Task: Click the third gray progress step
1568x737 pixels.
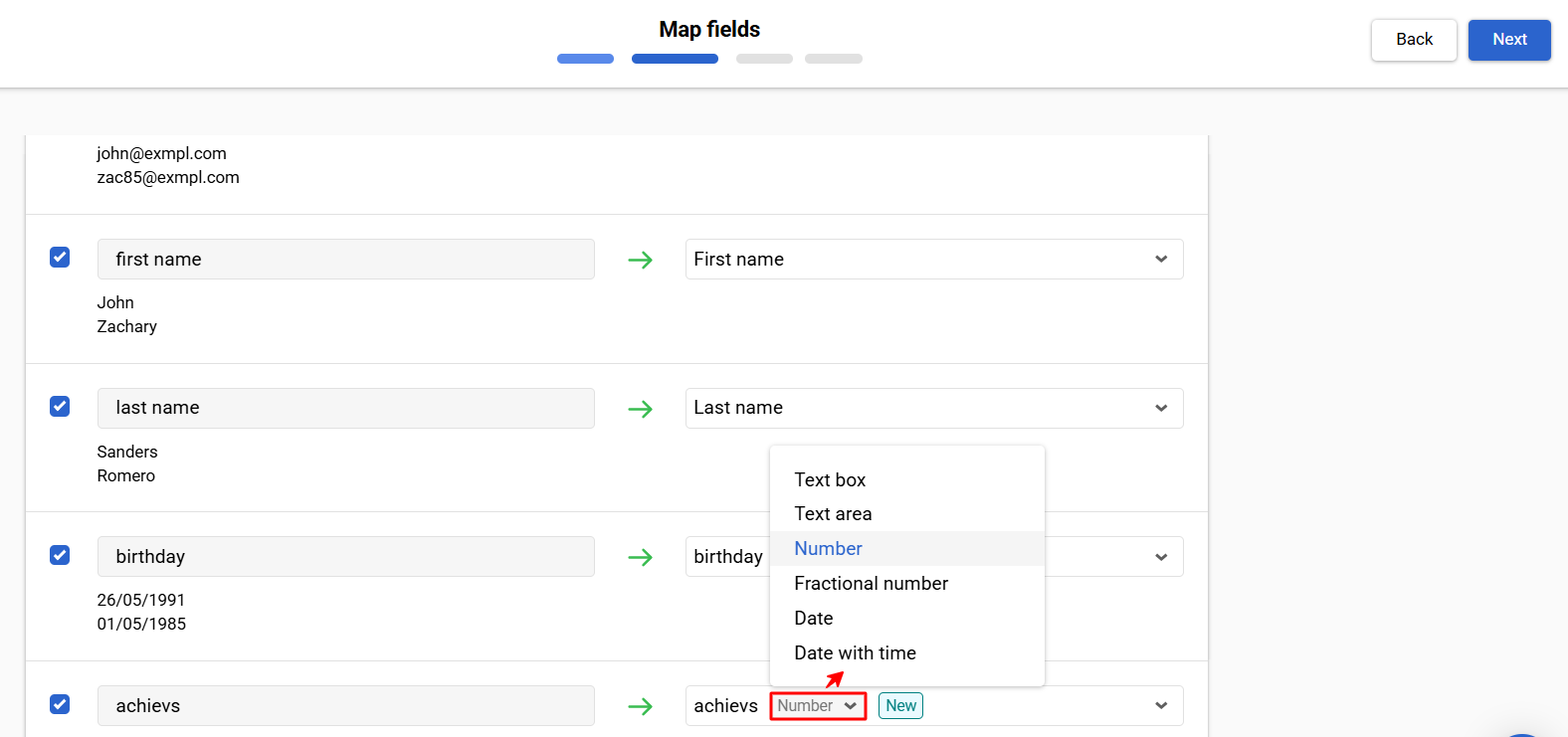Action: (x=764, y=59)
